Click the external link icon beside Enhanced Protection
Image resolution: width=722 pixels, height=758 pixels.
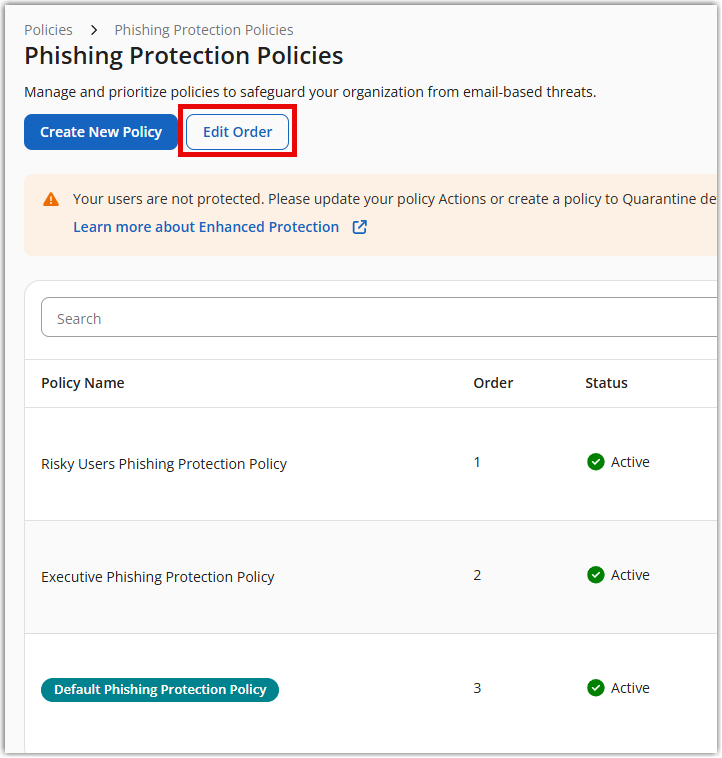pos(360,227)
